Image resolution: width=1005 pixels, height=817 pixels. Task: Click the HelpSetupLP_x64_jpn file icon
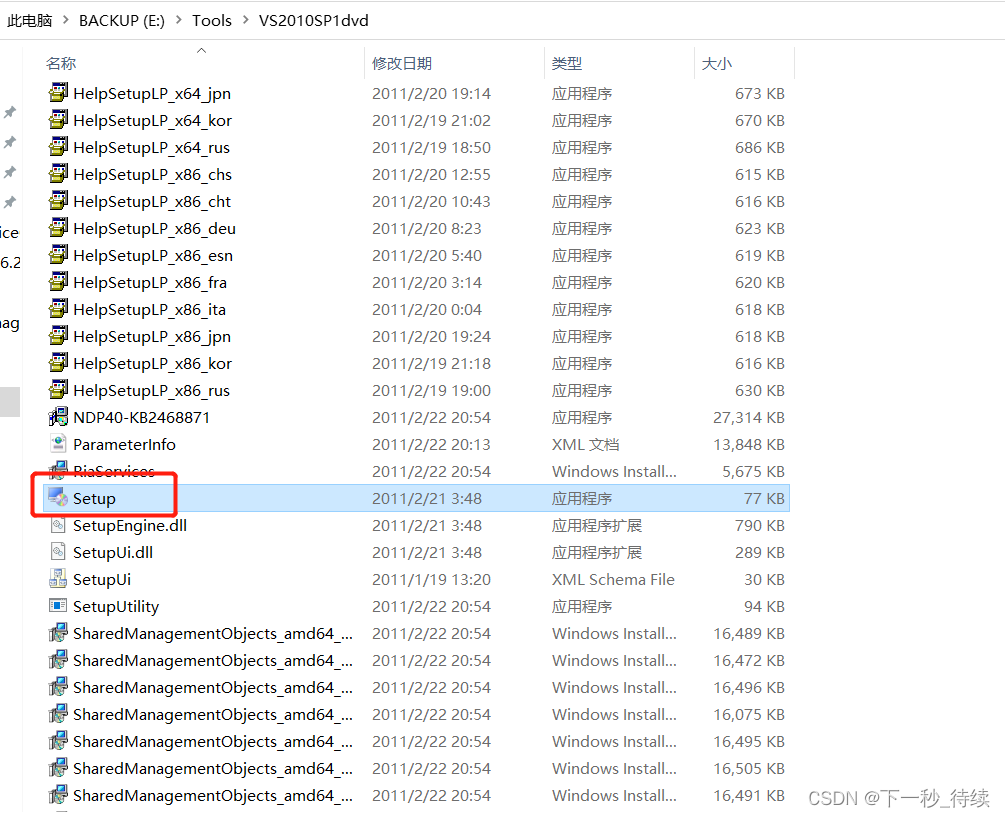click(58, 93)
